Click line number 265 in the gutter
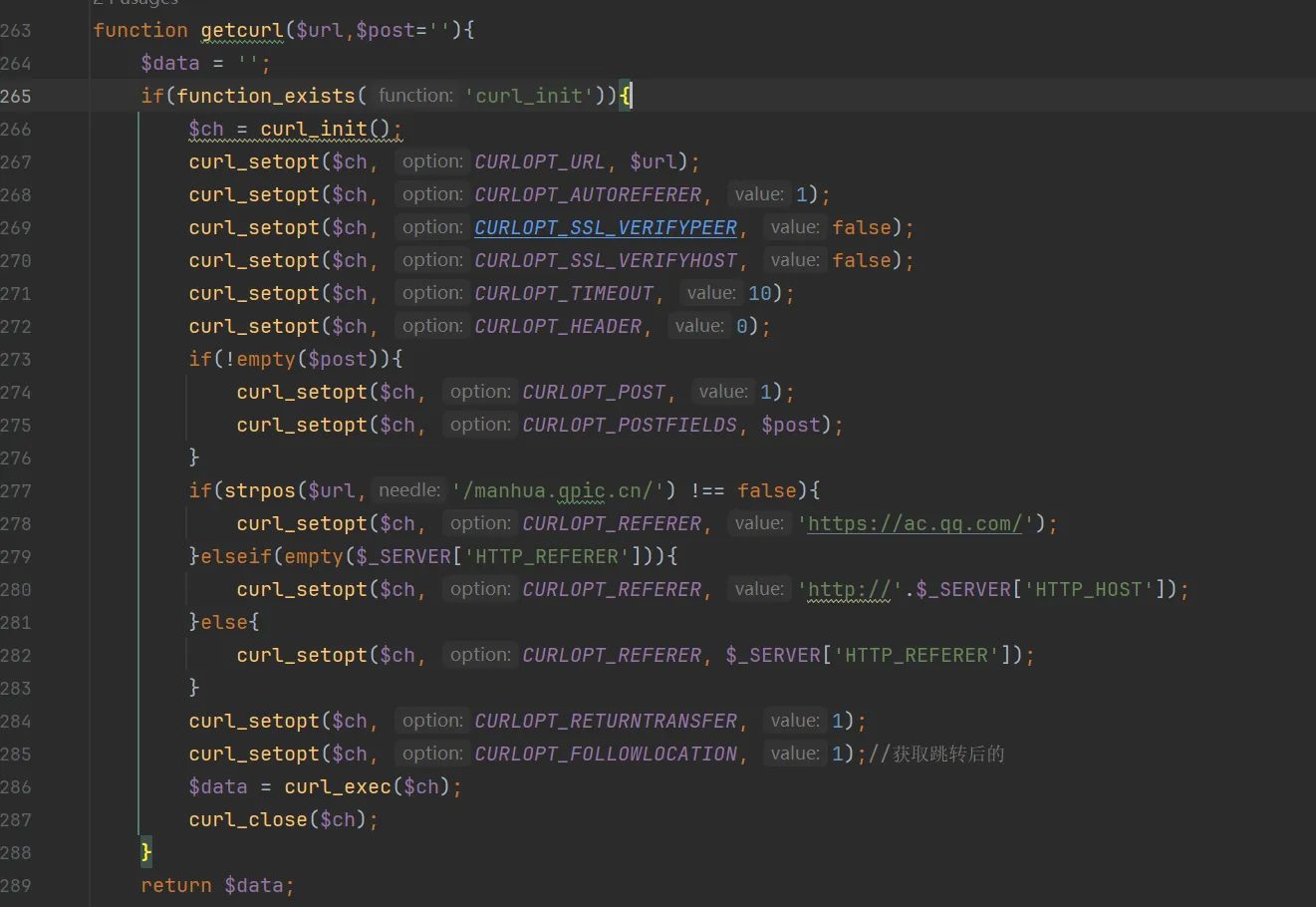This screenshot has height=907, width=1316. 16,96
